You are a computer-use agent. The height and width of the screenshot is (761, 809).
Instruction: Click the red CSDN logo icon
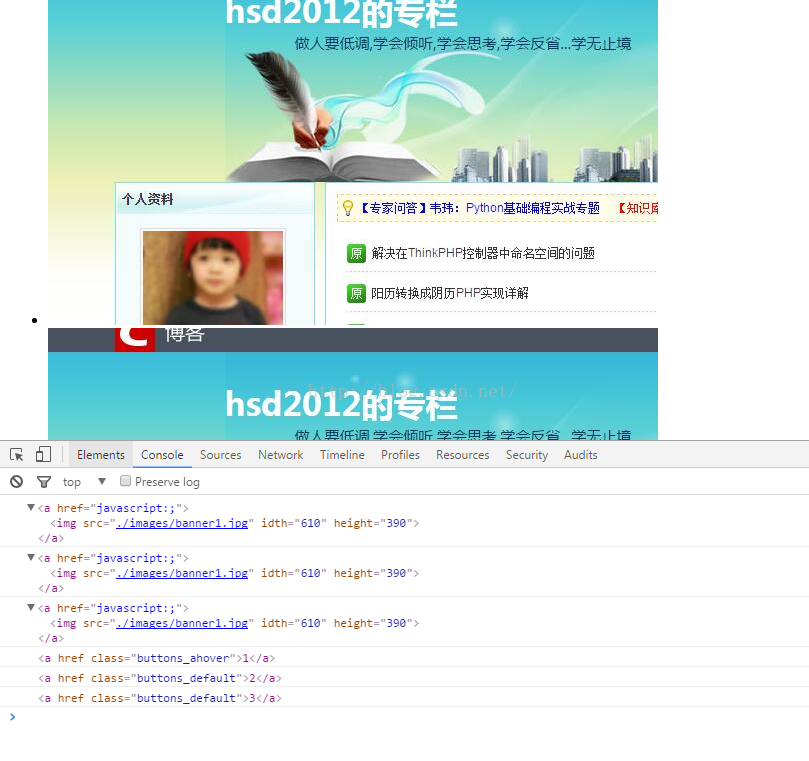pyautogui.click(x=135, y=339)
